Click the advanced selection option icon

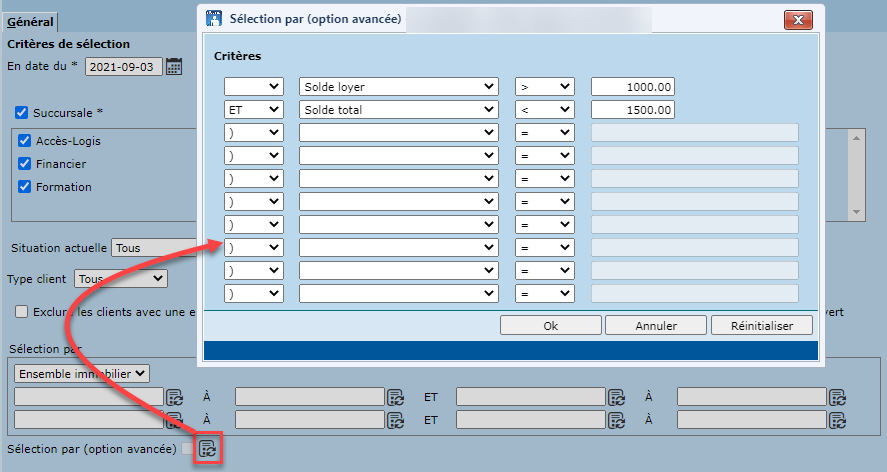[x=207, y=449]
